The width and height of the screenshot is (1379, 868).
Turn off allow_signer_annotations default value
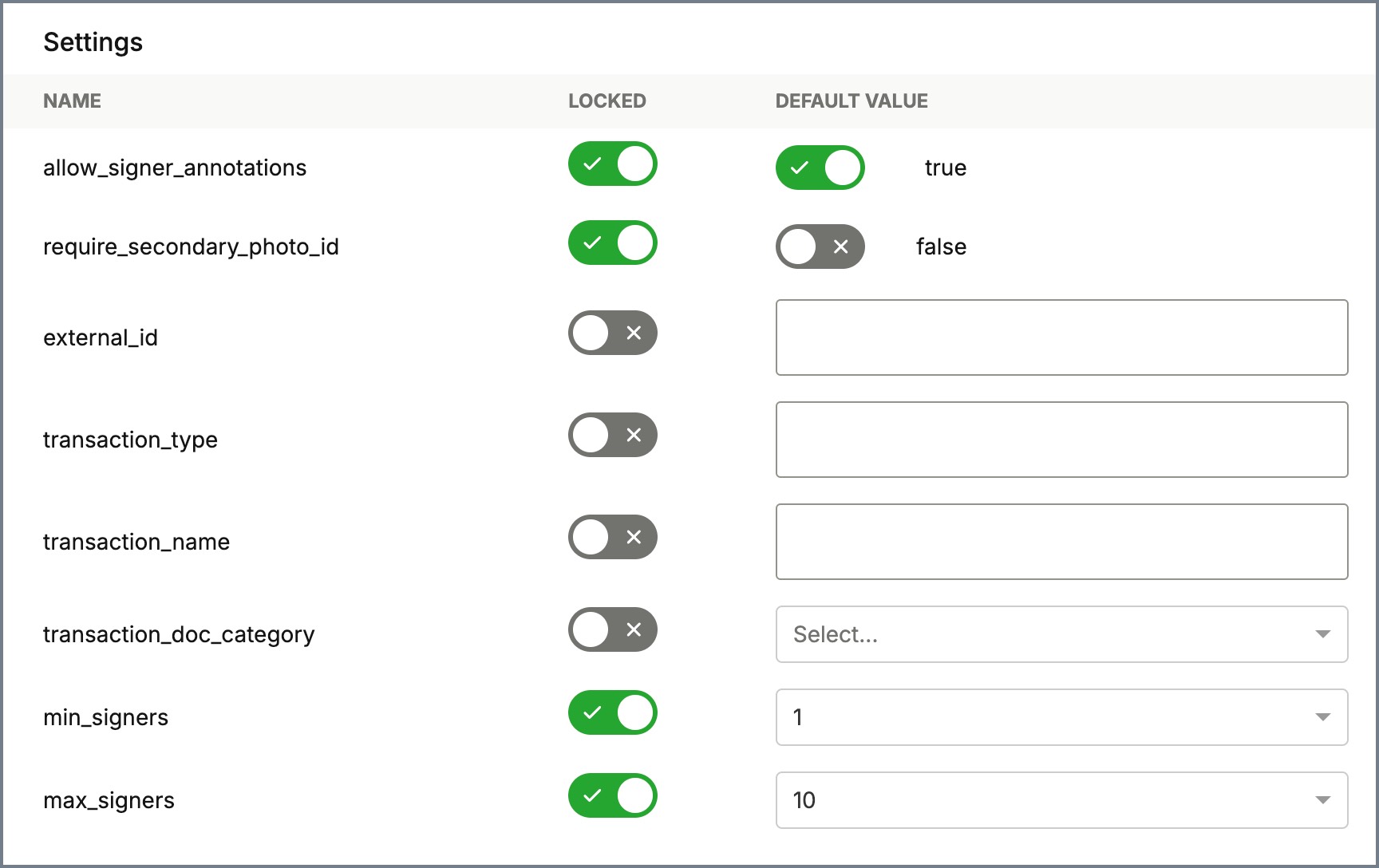(x=820, y=168)
